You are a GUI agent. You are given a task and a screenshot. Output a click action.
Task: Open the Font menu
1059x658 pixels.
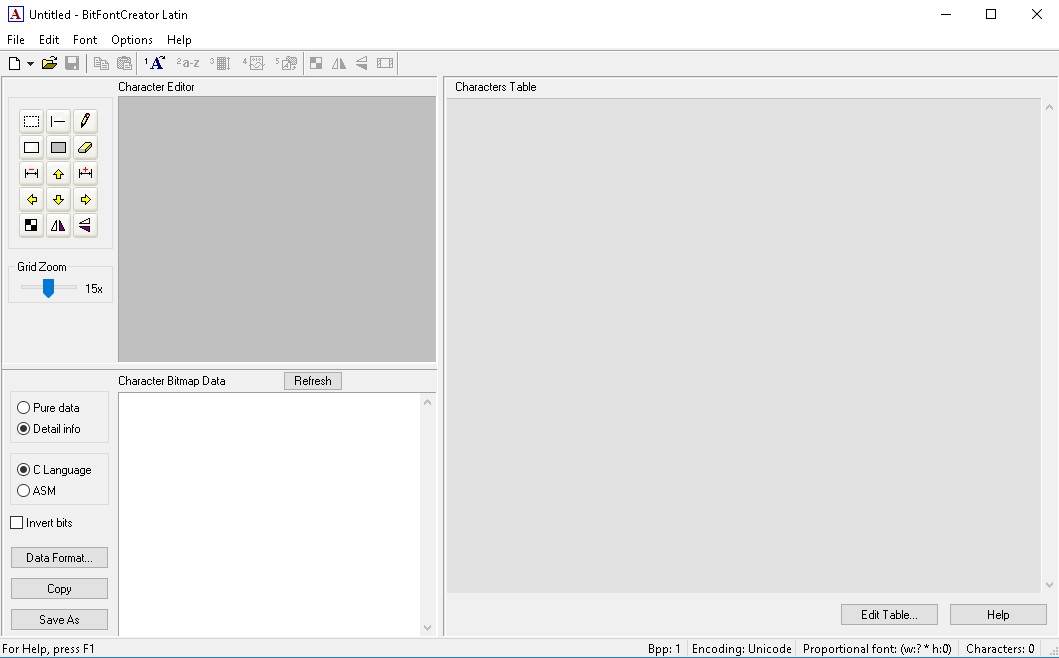point(85,40)
